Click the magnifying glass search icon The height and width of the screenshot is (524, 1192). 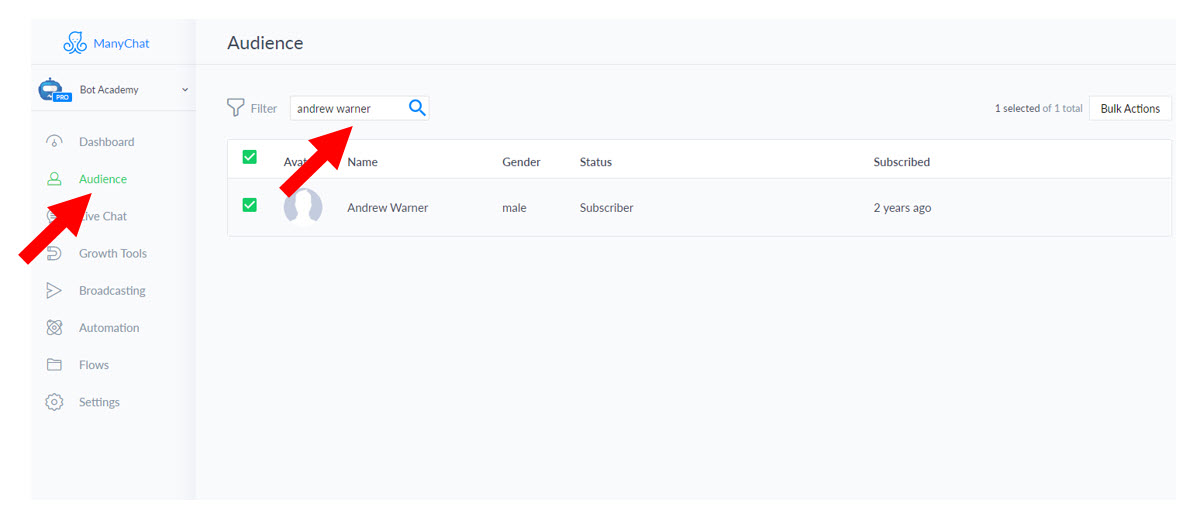click(x=417, y=108)
